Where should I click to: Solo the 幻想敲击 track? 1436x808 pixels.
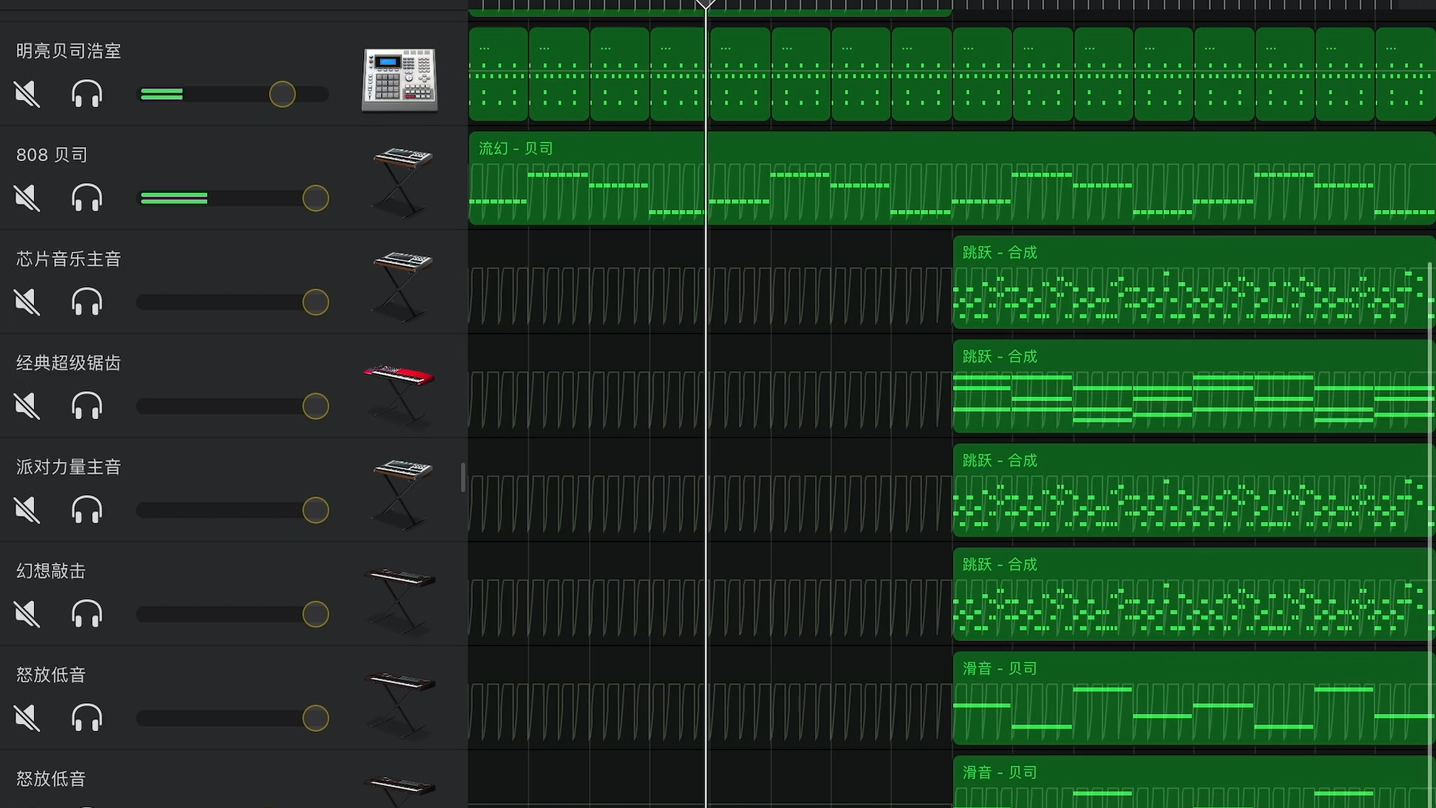point(87,614)
